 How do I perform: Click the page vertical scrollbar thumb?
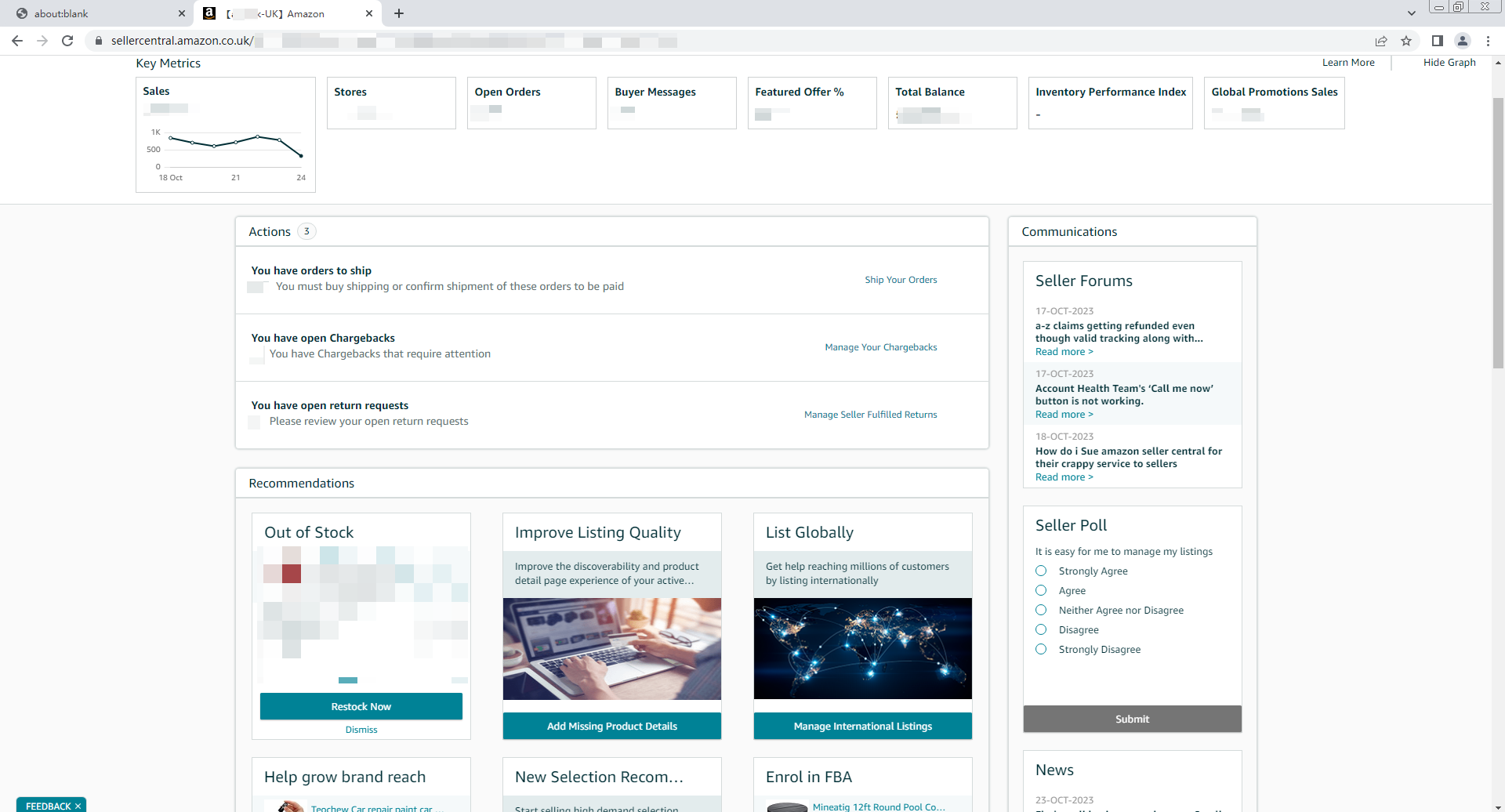click(1498, 233)
